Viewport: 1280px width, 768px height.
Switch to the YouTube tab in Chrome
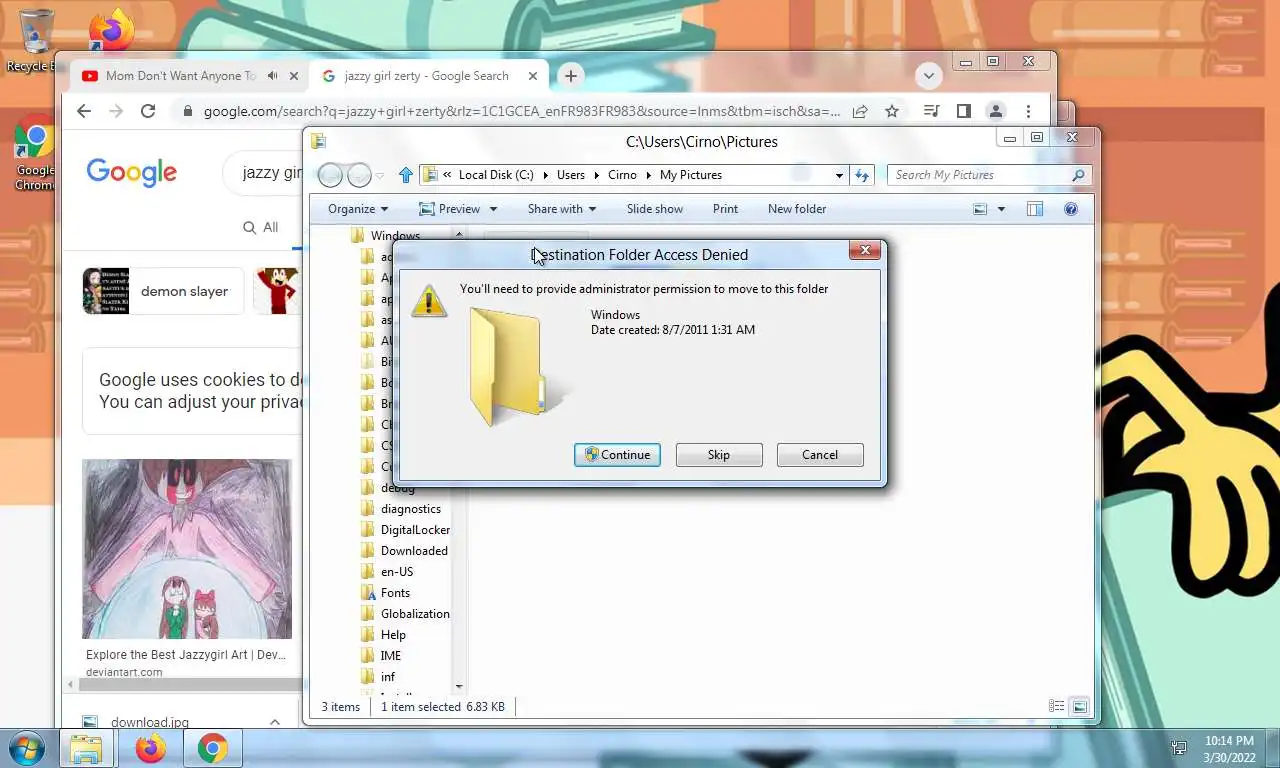[180, 76]
